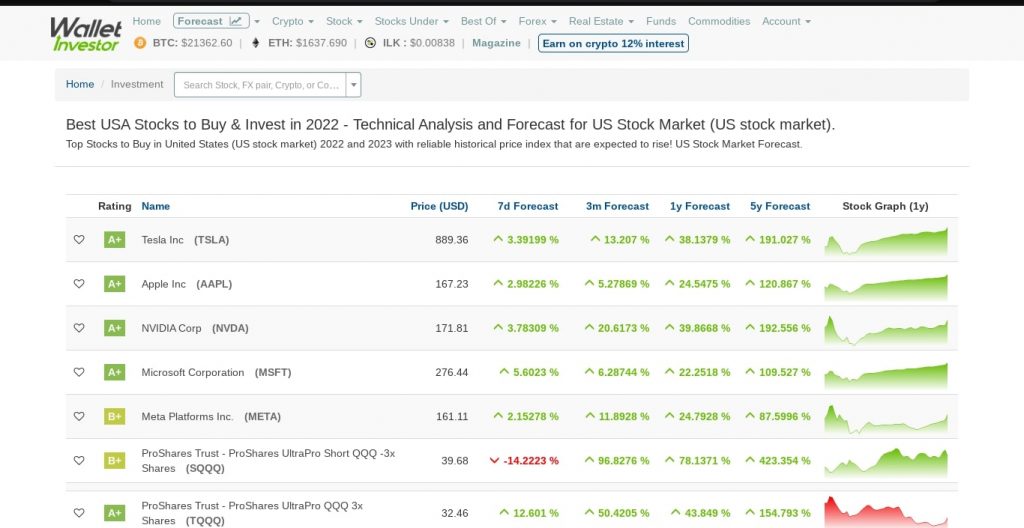Click Apple A+ rating badge
The height and width of the screenshot is (528, 1024).
[x=114, y=284]
